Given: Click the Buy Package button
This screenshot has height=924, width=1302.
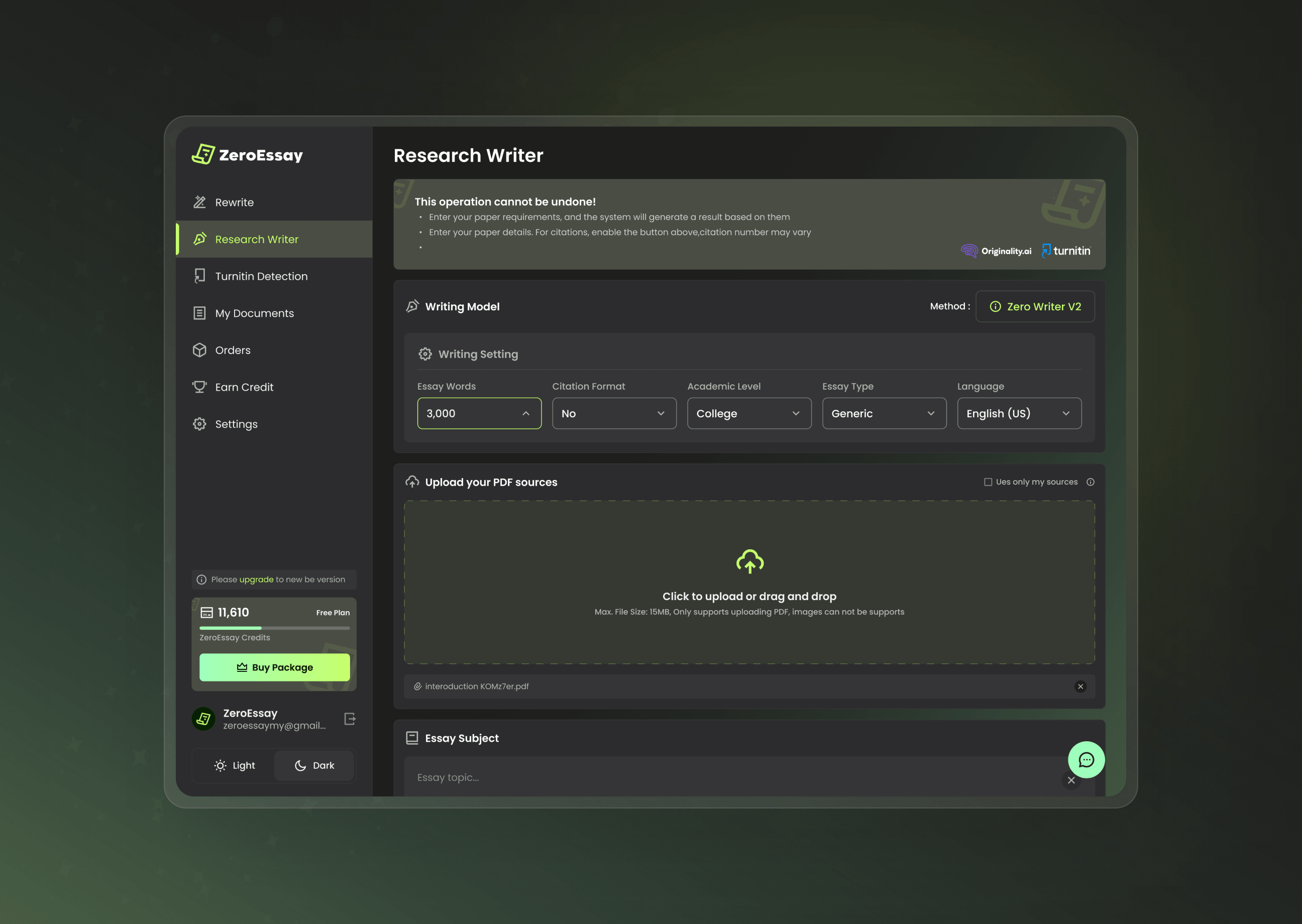Looking at the screenshot, I should (274, 667).
